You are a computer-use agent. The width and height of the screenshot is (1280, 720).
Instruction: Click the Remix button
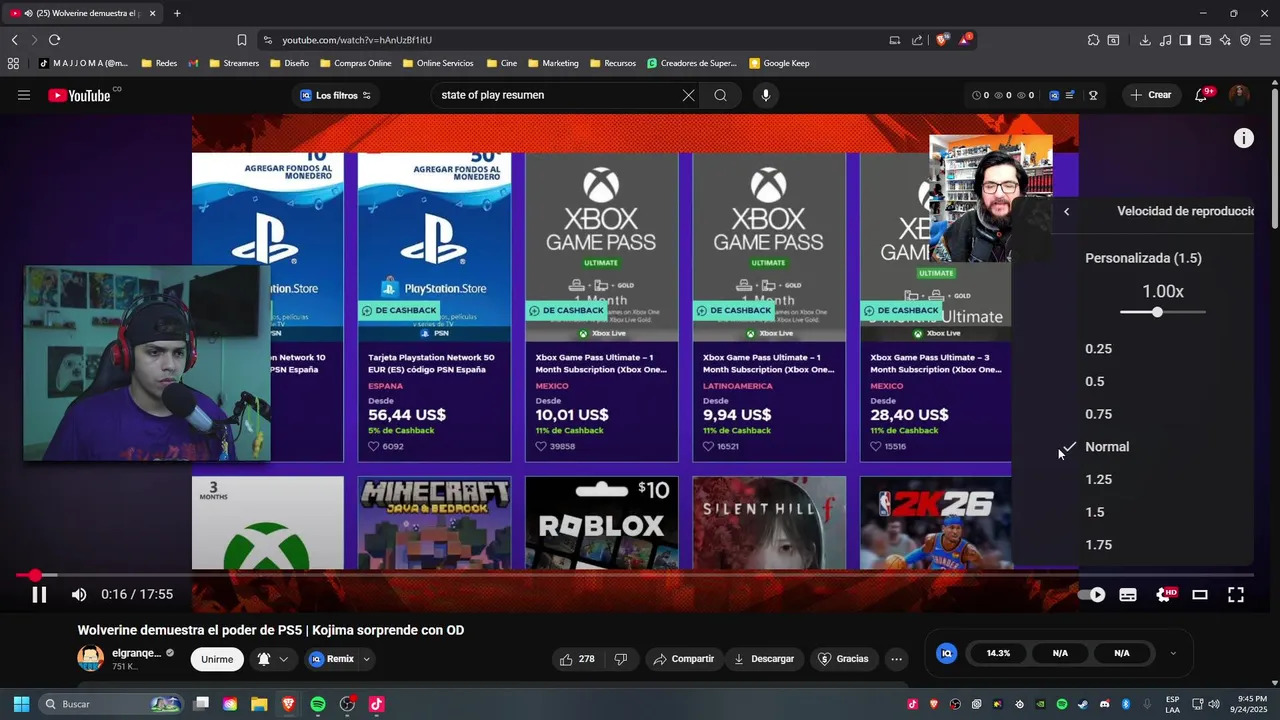point(331,659)
